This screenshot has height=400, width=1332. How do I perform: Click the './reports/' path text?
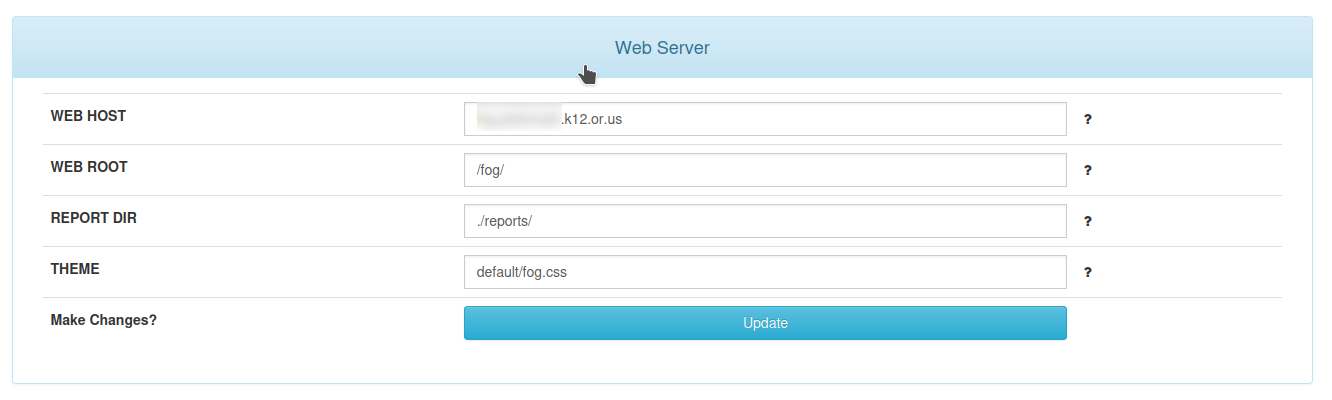click(x=504, y=221)
